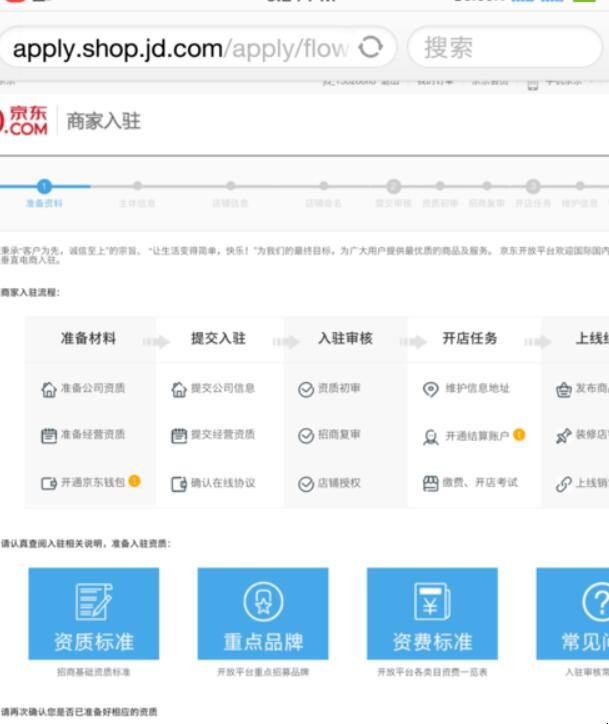Click the 开店任务 column header
Viewport: 609px width, 724px height.
pyautogui.click(x=470, y=338)
